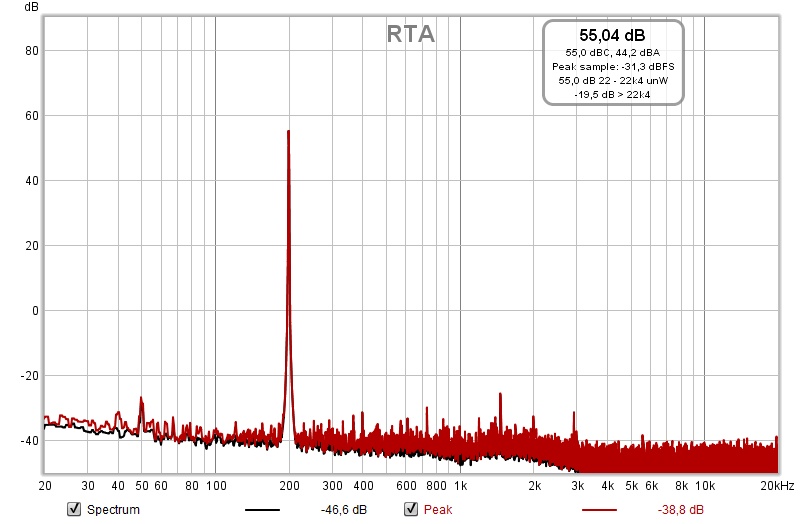Uncheck the Peak trace checkbox
800x524 pixels.
point(410,510)
